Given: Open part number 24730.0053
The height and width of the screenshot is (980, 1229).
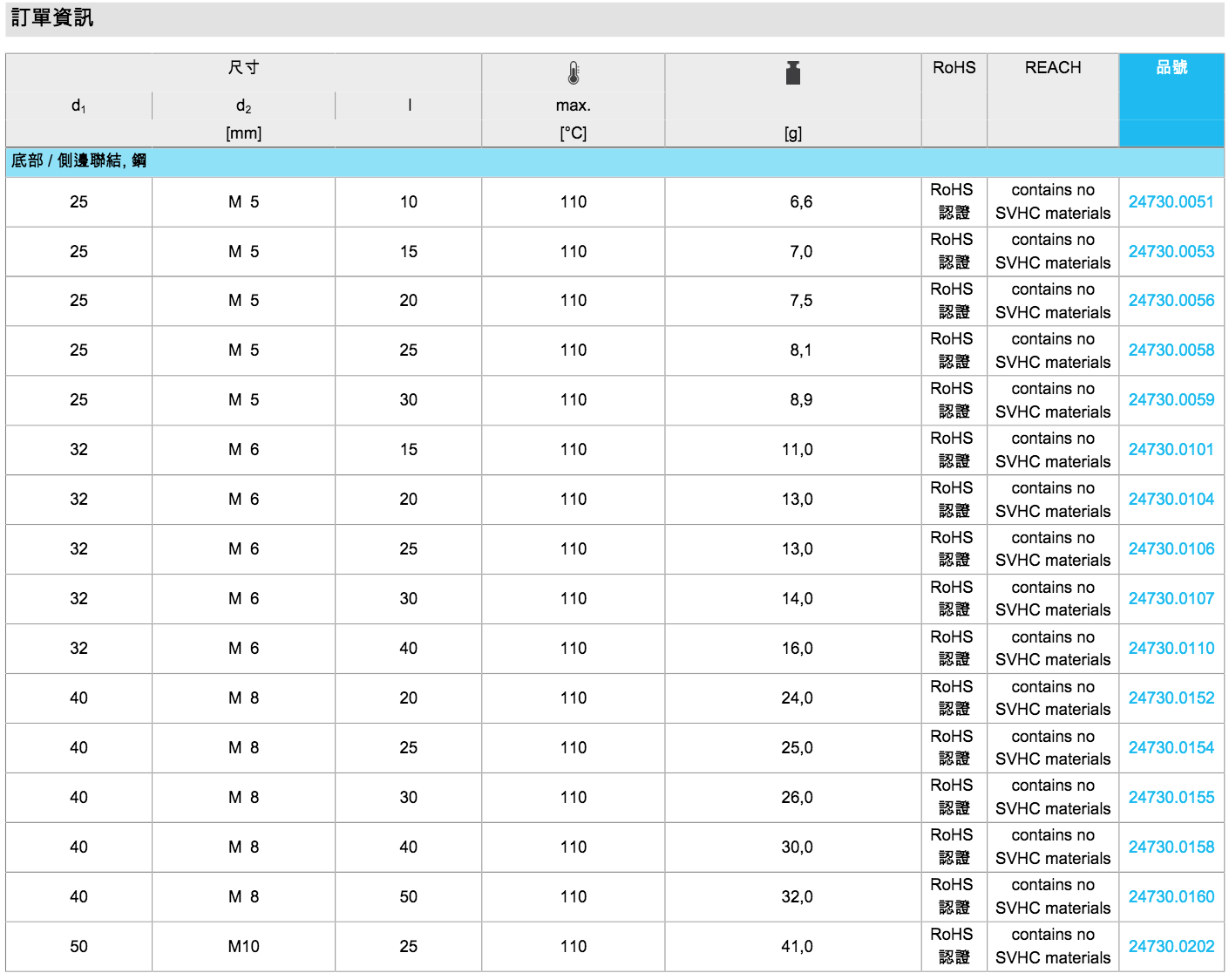Looking at the screenshot, I should (x=1171, y=251).
